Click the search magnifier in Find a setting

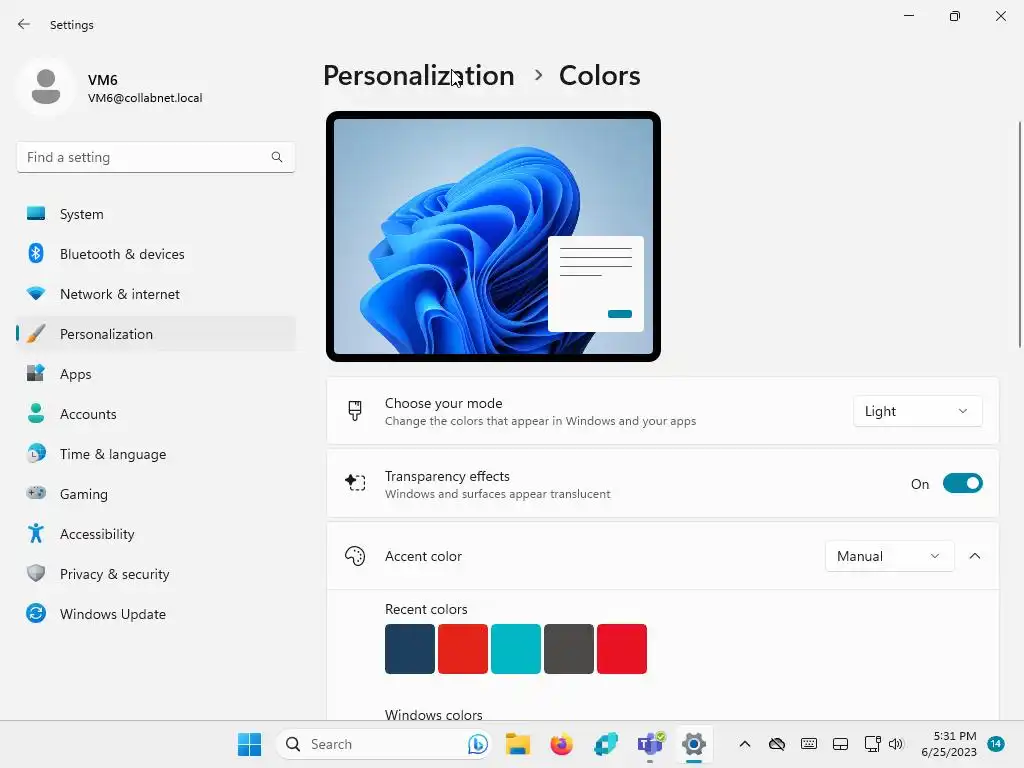[x=277, y=157]
